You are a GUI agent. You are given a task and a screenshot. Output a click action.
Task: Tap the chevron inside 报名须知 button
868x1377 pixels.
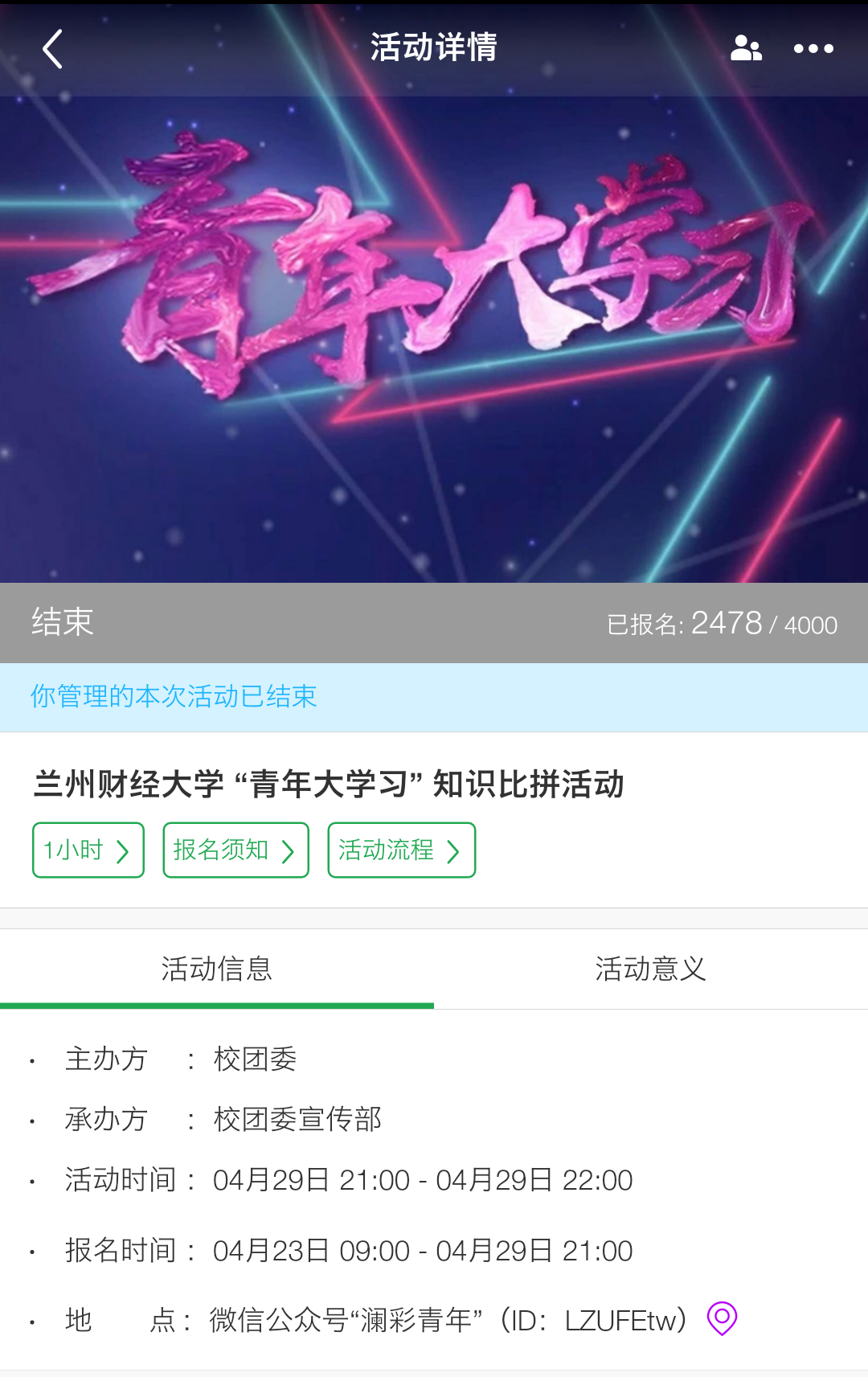pyautogui.click(x=288, y=851)
